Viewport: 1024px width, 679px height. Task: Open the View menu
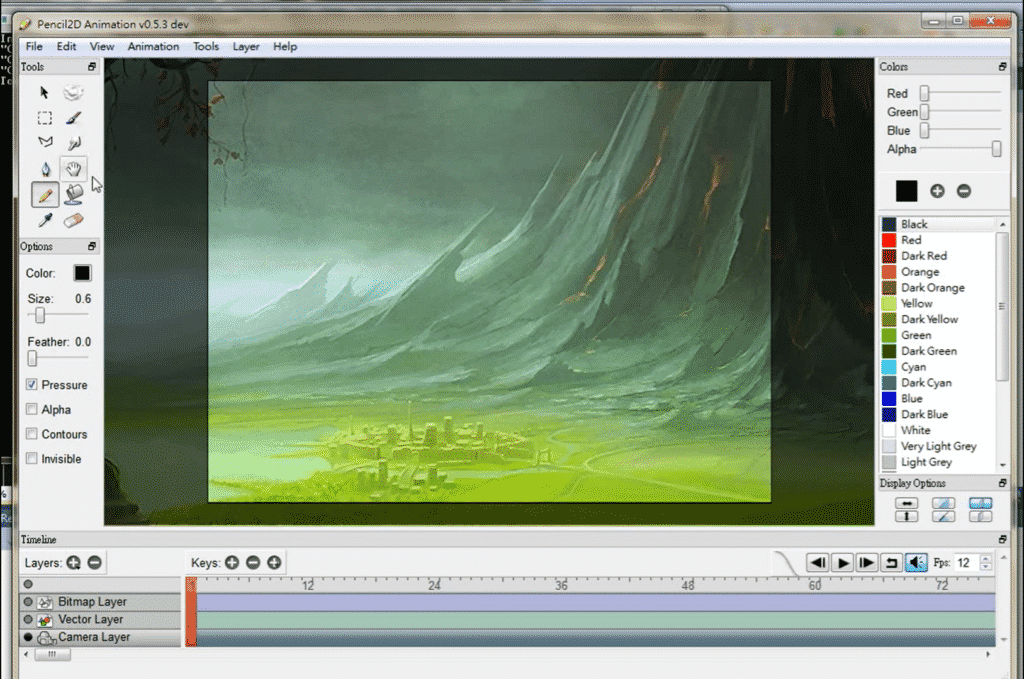(102, 46)
